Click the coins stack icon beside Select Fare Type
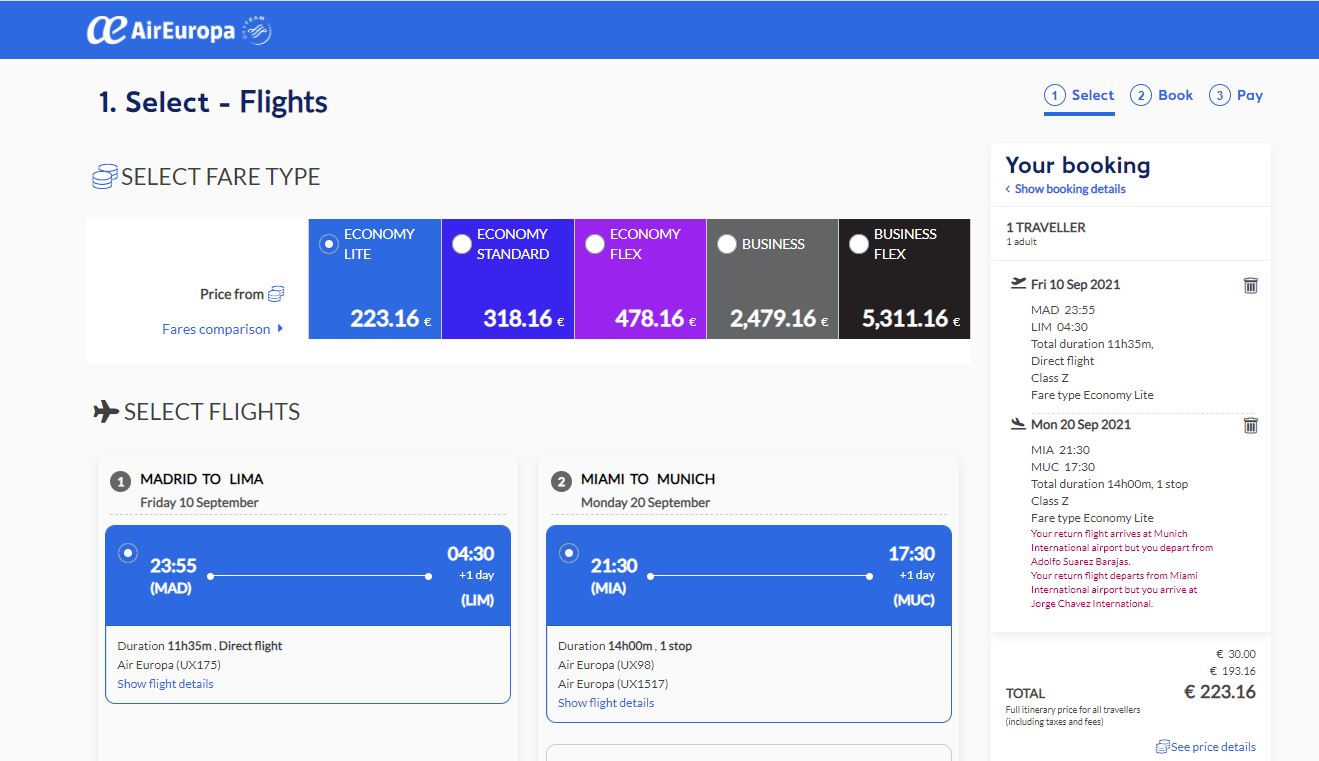Screen dimensions: 1319x761 (x=105, y=178)
